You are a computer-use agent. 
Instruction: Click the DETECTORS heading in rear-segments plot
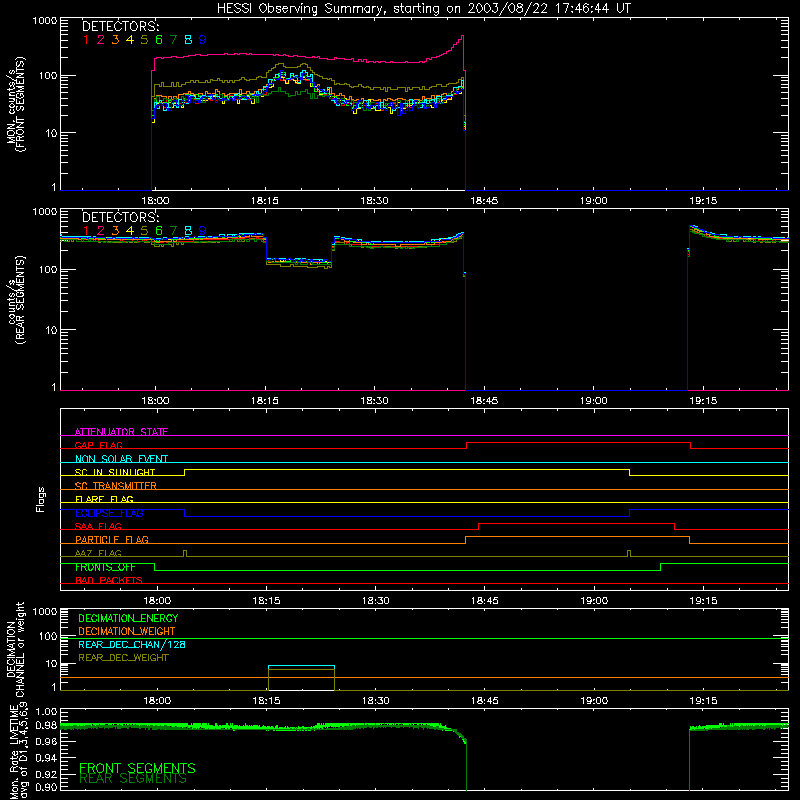pos(120,217)
